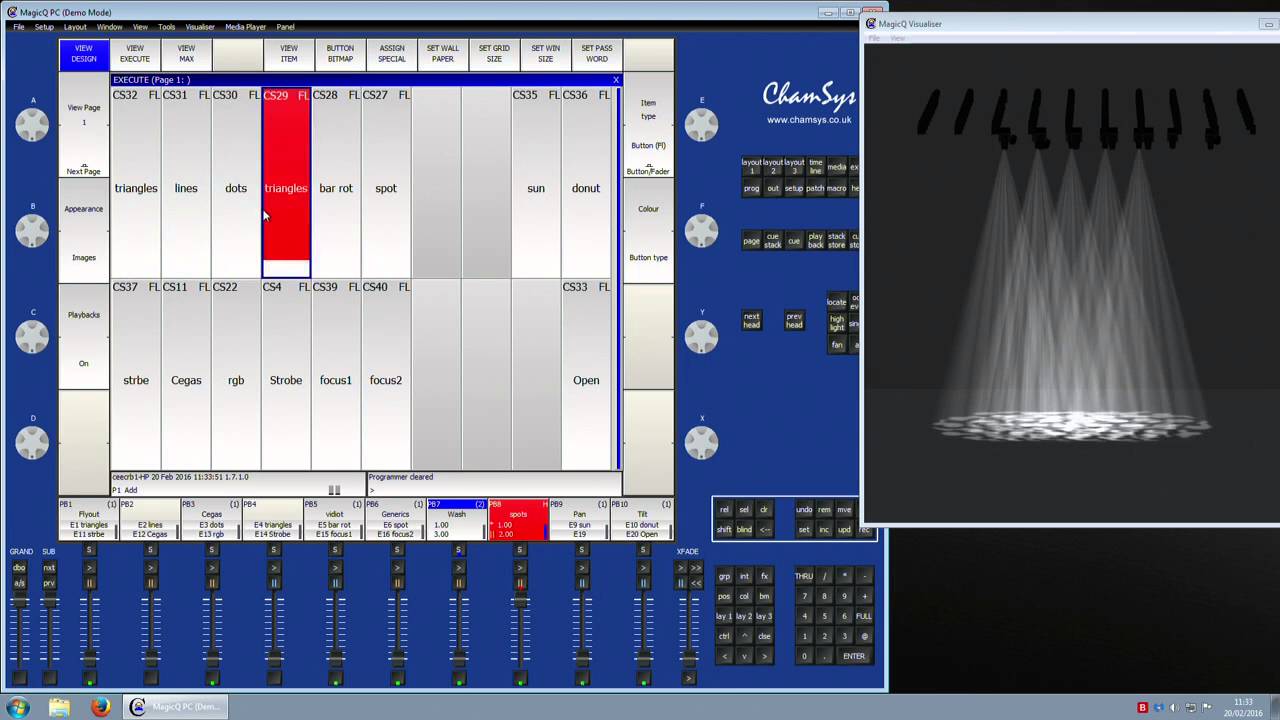Click the patch window key
The height and width of the screenshot is (720, 1280).
(815, 188)
